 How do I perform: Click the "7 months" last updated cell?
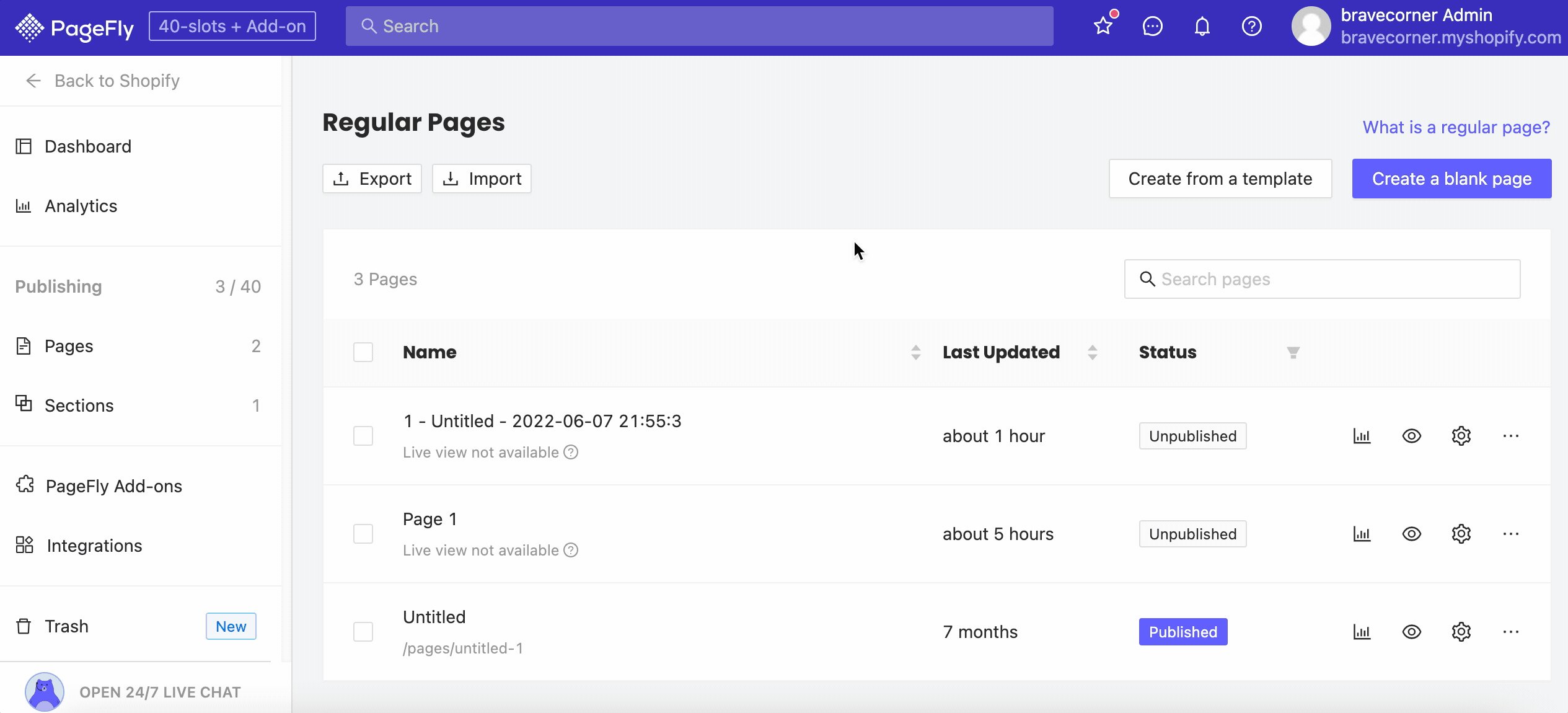click(980, 632)
